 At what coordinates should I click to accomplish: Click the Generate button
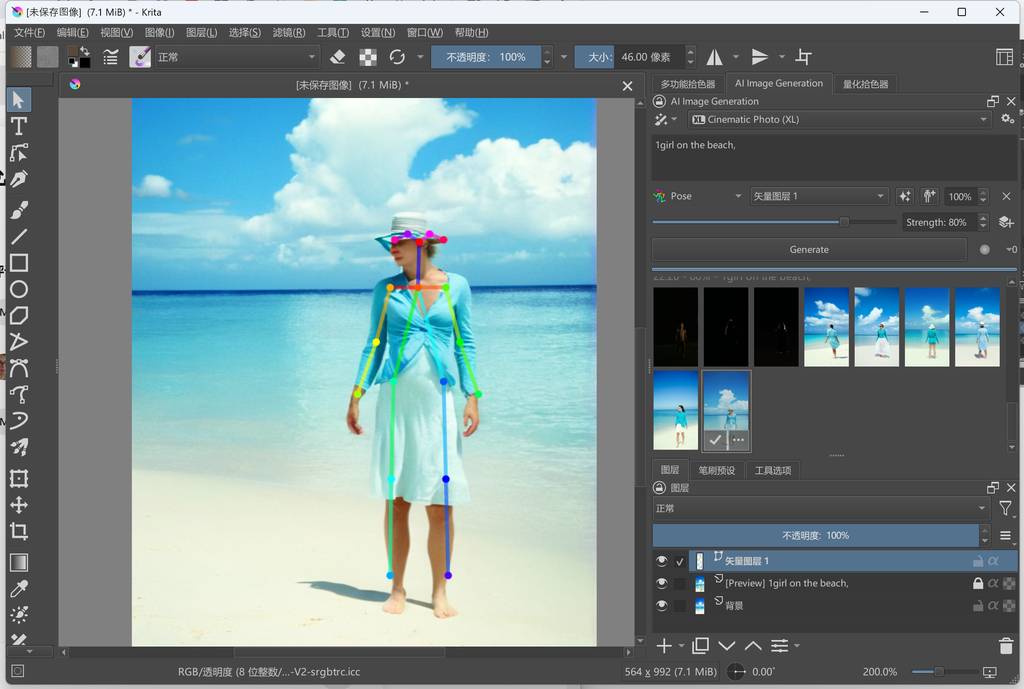(809, 249)
